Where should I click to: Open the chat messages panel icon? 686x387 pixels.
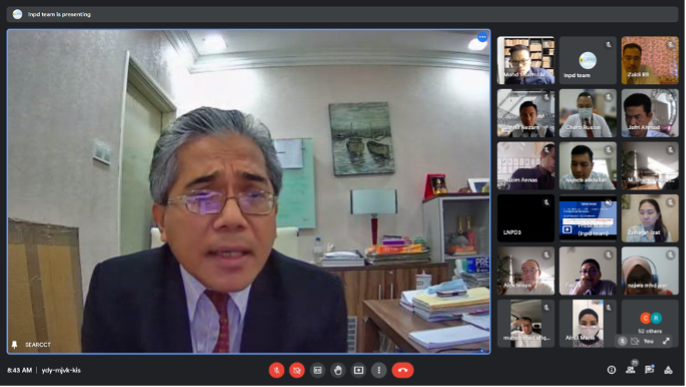point(649,370)
